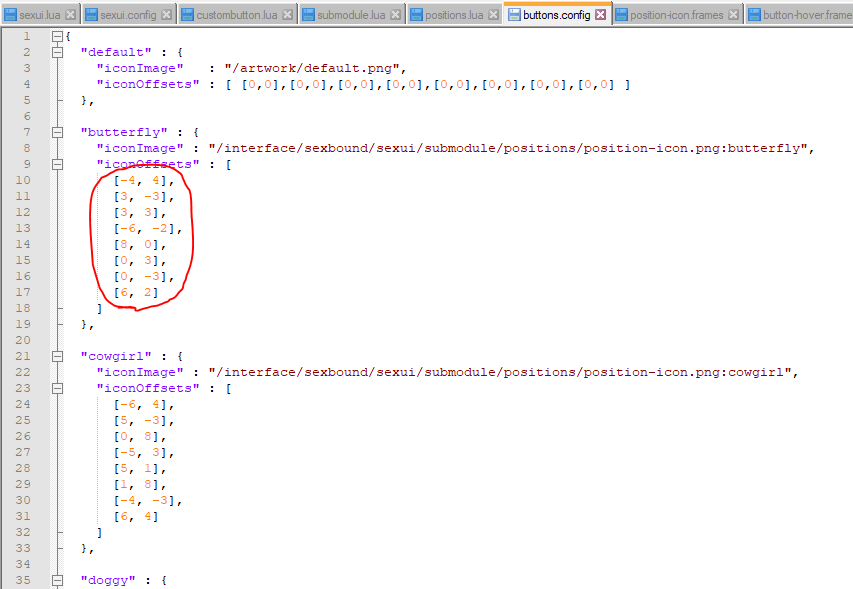Image resolution: width=853 pixels, height=589 pixels.
Task: Click the [-4, 4] offset on line 10
Action: coord(141,181)
